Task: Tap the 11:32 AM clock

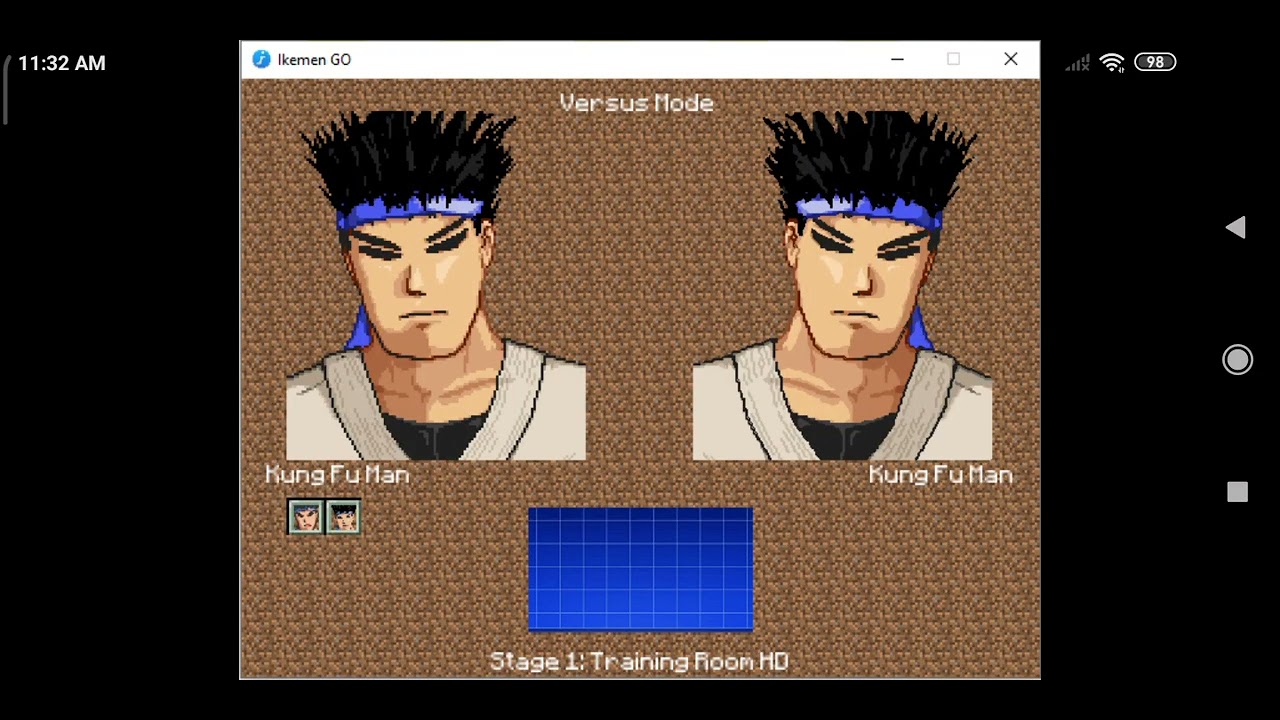Action: coord(61,63)
